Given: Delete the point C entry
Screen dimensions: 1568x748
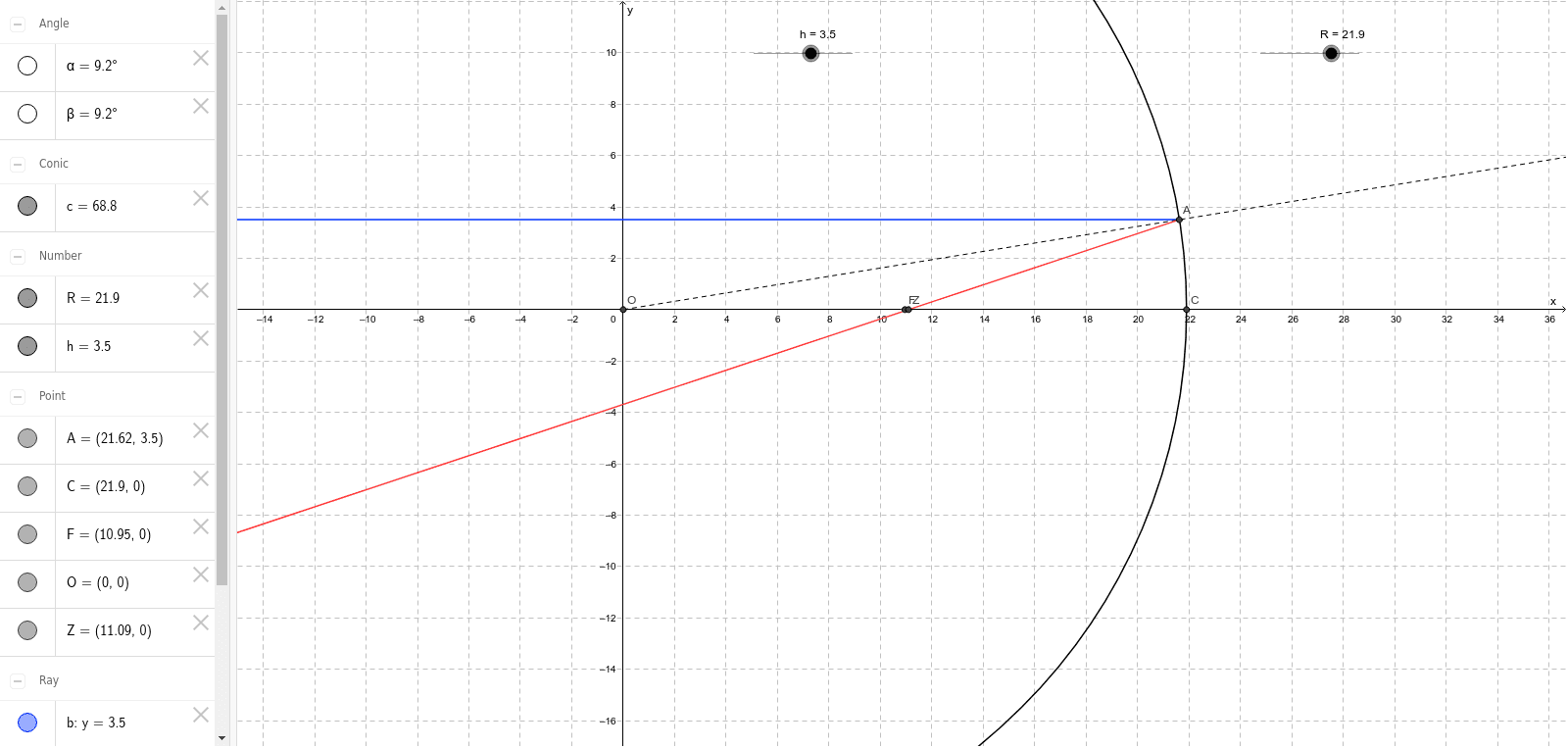Looking at the screenshot, I should coord(201,478).
